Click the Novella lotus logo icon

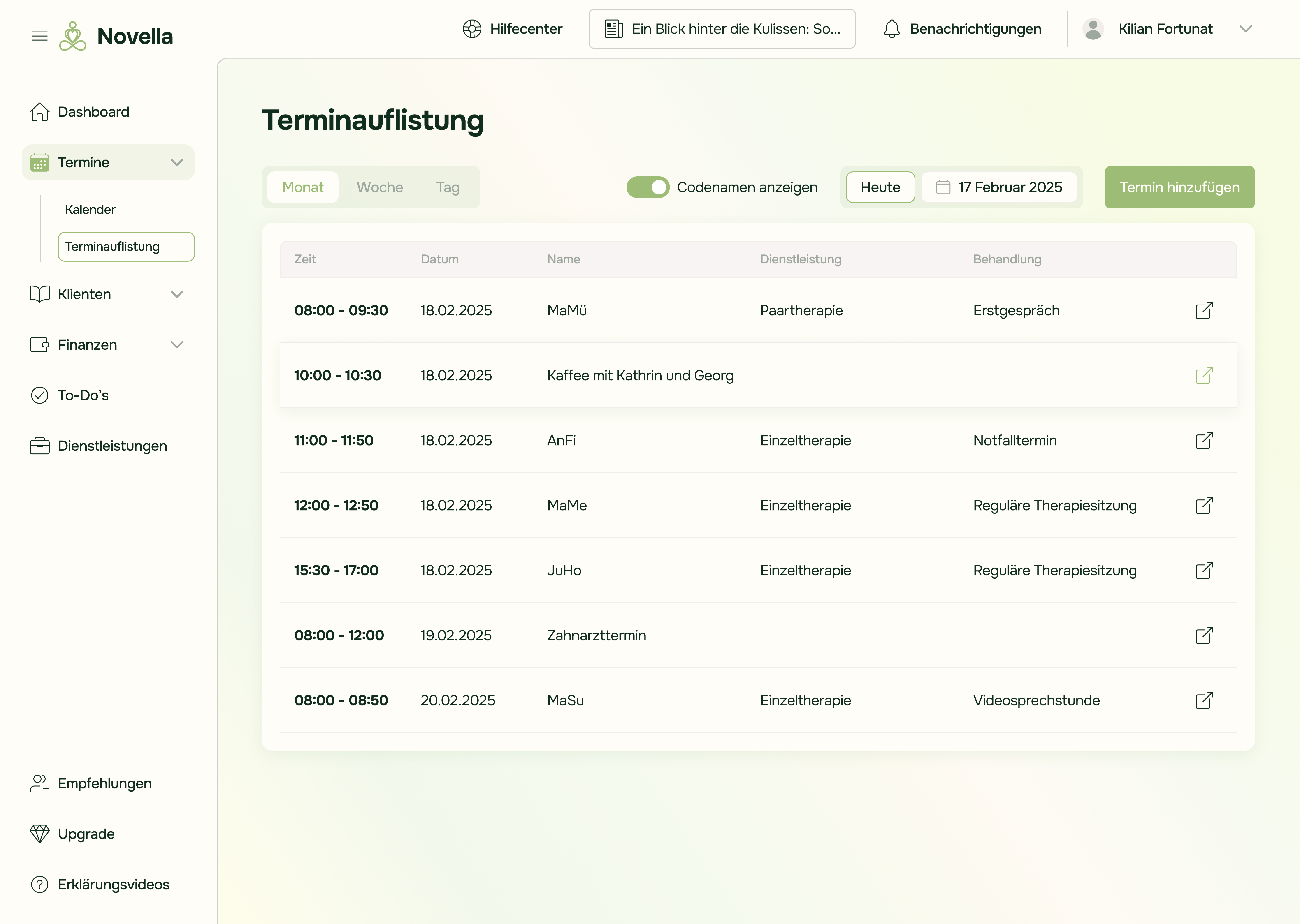point(73,36)
